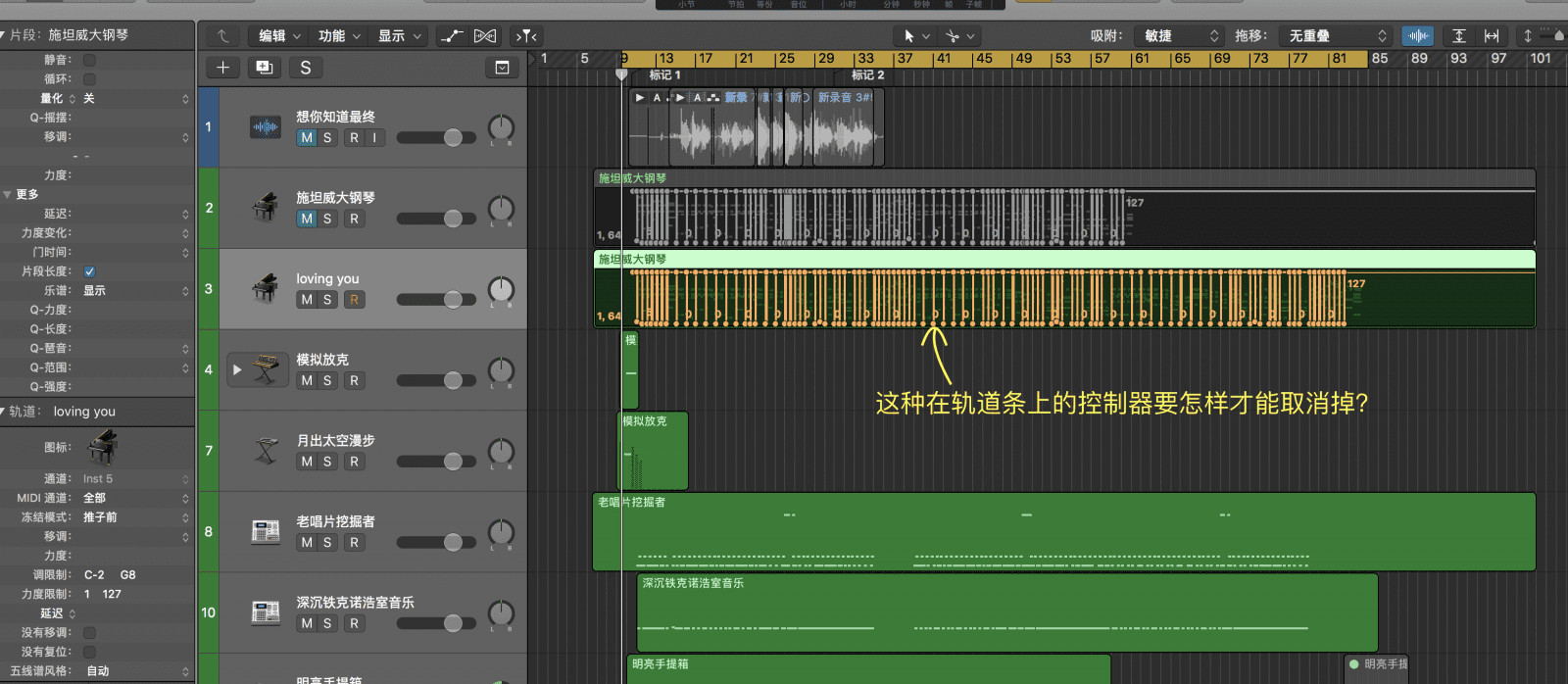Unmute the 想你知道最终 track with M button
The height and width of the screenshot is (684, 1568).
point(307,138)
